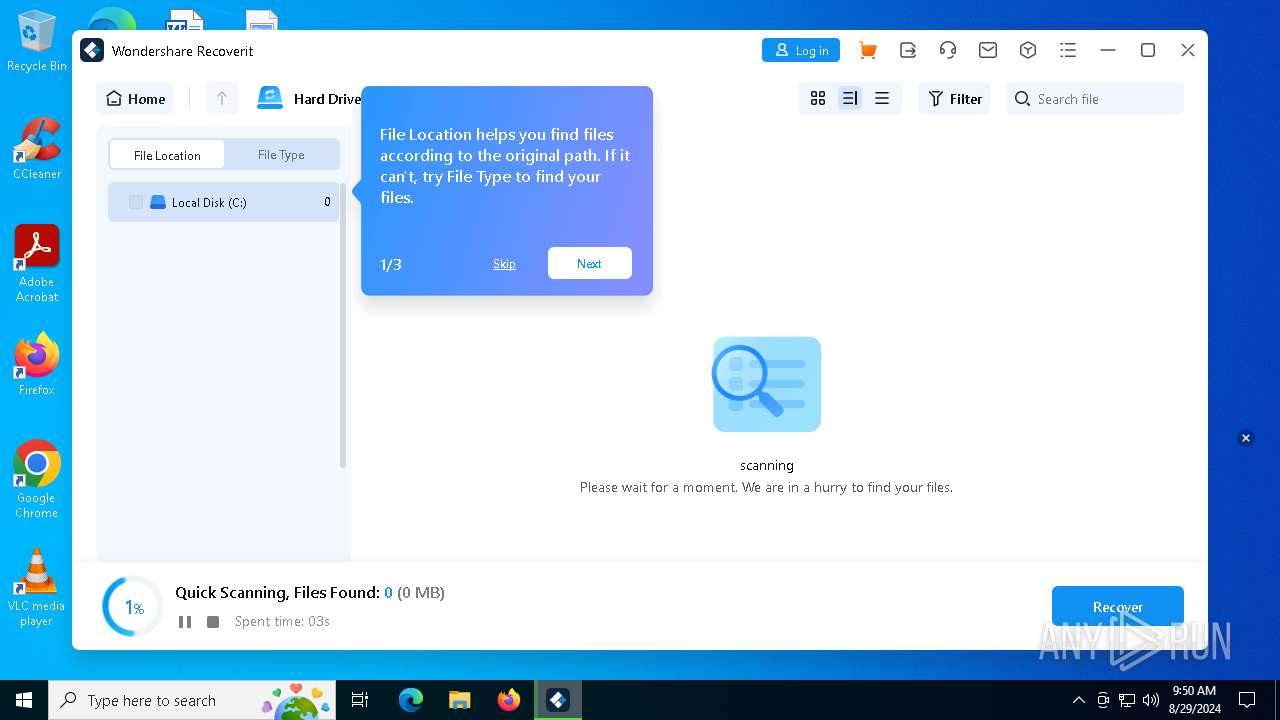The height and width of the screenshot is (720, 1280).
Task: Open the mail feedback icon
Action: 988,50
